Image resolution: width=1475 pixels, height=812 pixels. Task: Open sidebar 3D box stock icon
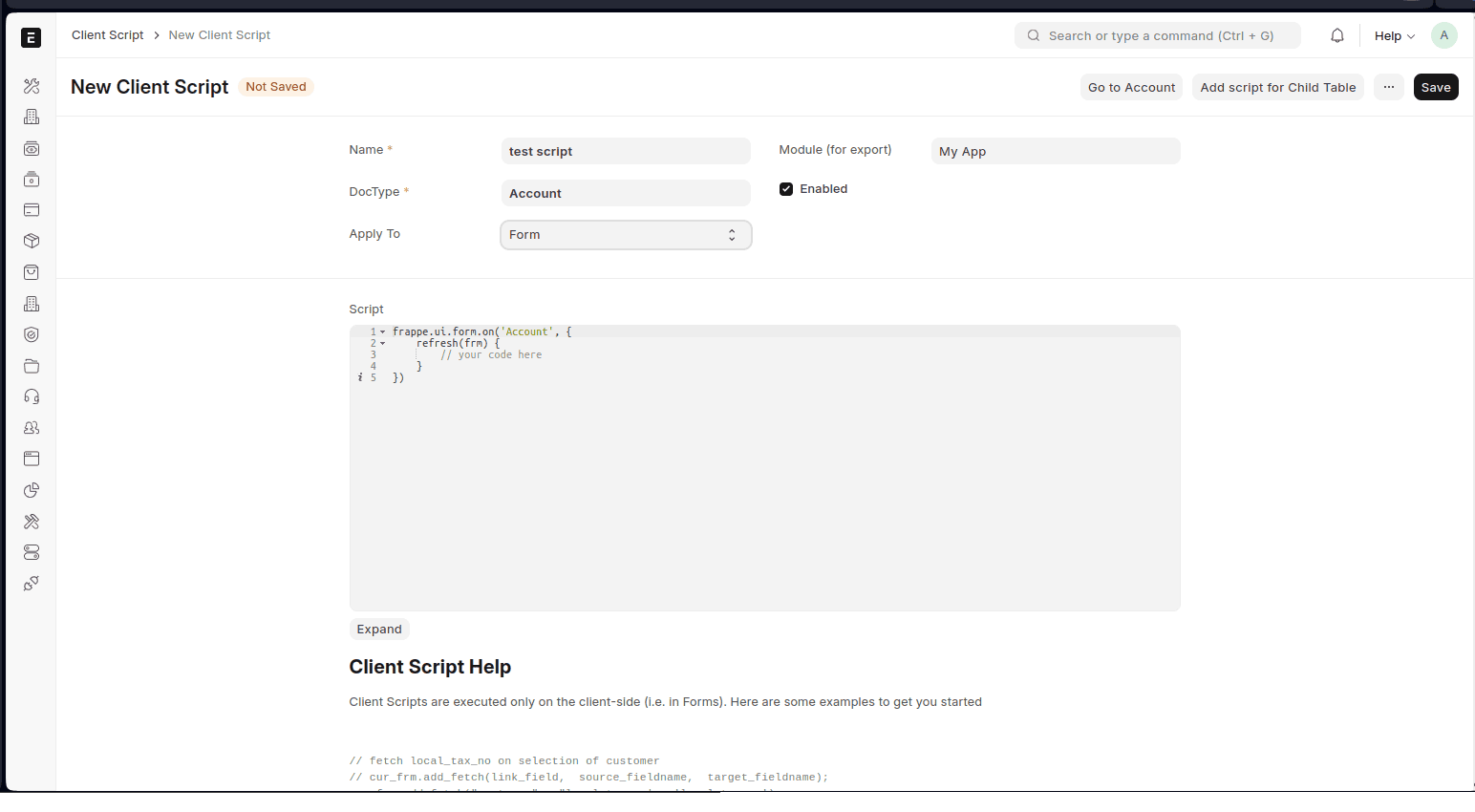(x=32, y=241)
